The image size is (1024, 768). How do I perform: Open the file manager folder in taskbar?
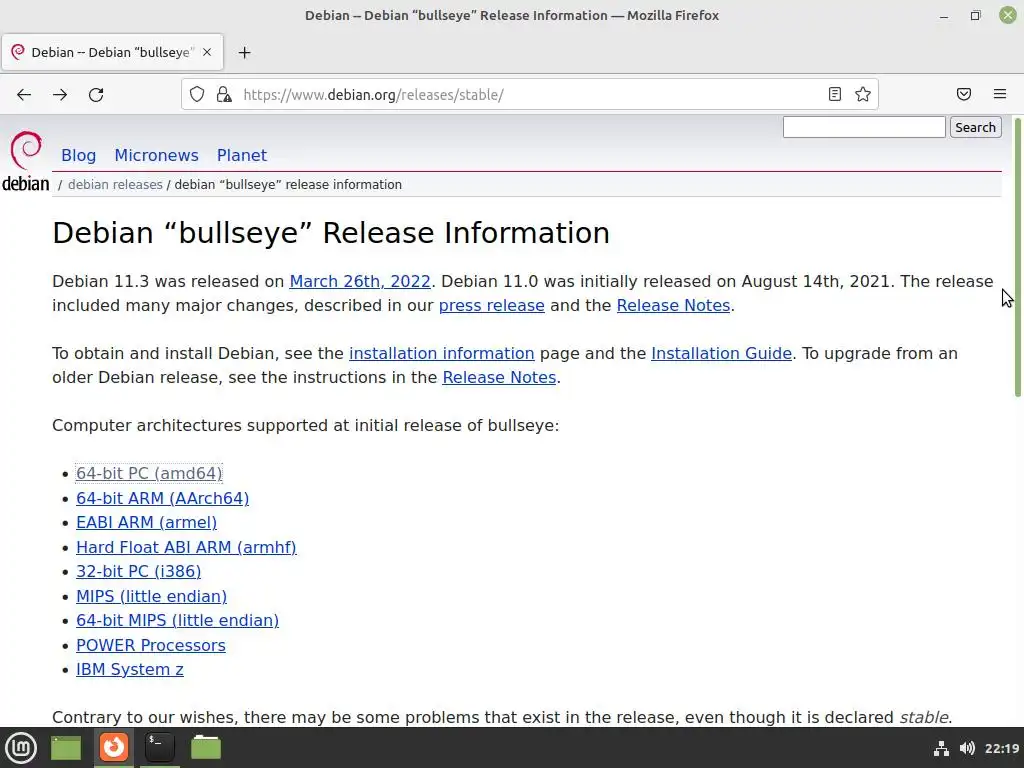point(206,747)
